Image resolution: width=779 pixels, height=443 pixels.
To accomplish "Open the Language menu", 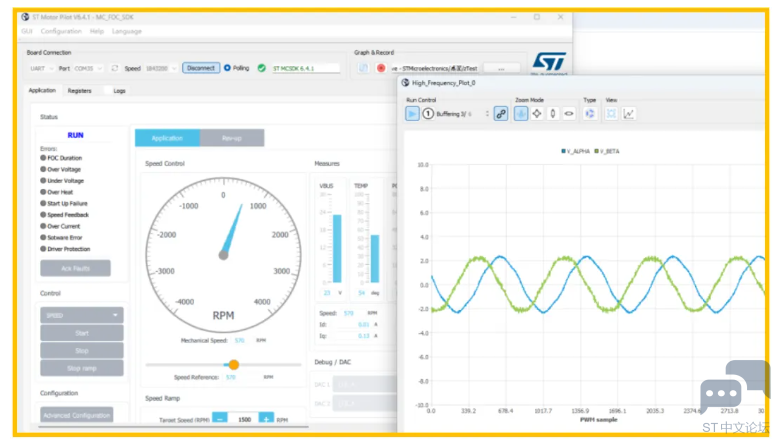I will coord(127,31).
